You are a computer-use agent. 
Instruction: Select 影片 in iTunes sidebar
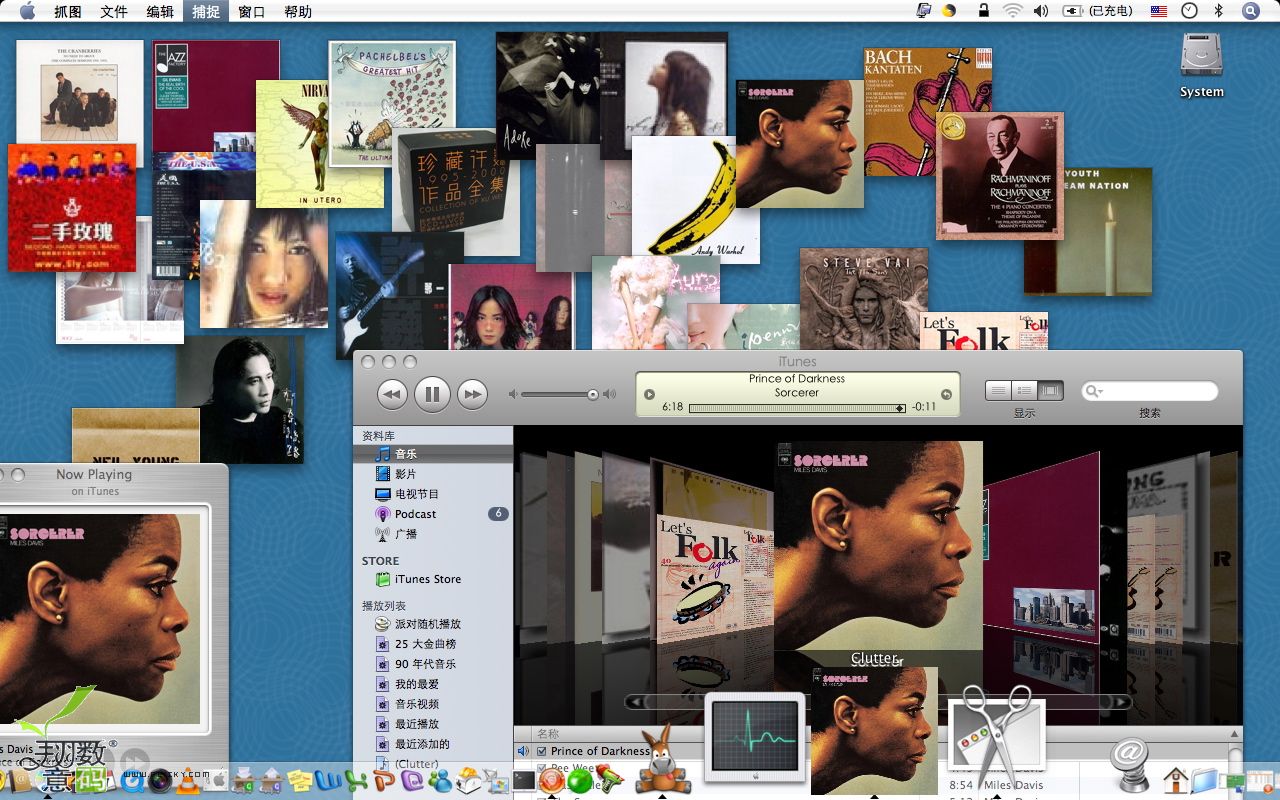pos(433,474)
